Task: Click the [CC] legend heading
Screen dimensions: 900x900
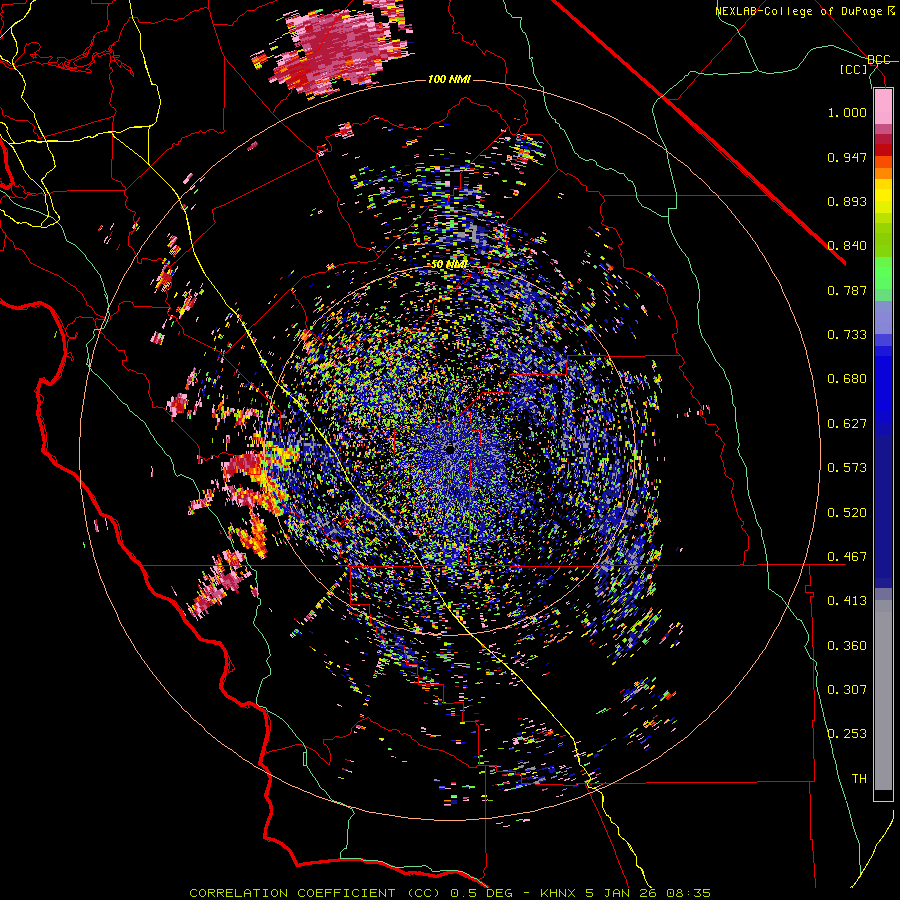Action: (x=854, y=69)
